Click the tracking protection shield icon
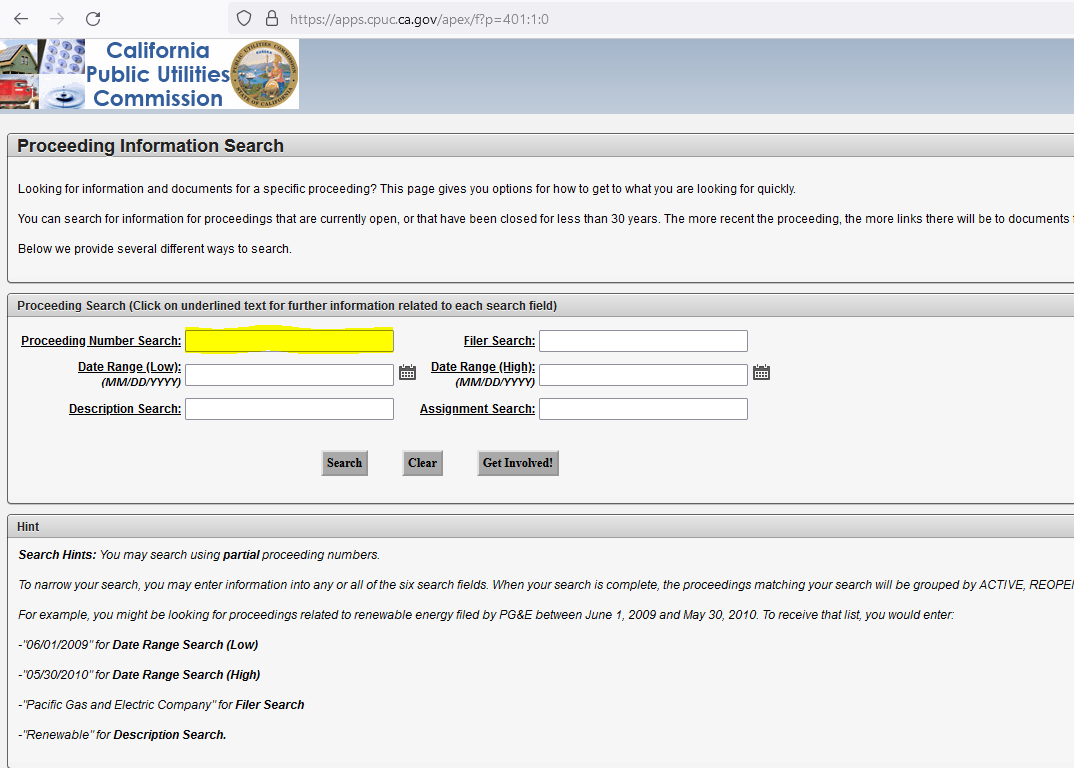1074x768 pixels. click(x=243, y=18)
